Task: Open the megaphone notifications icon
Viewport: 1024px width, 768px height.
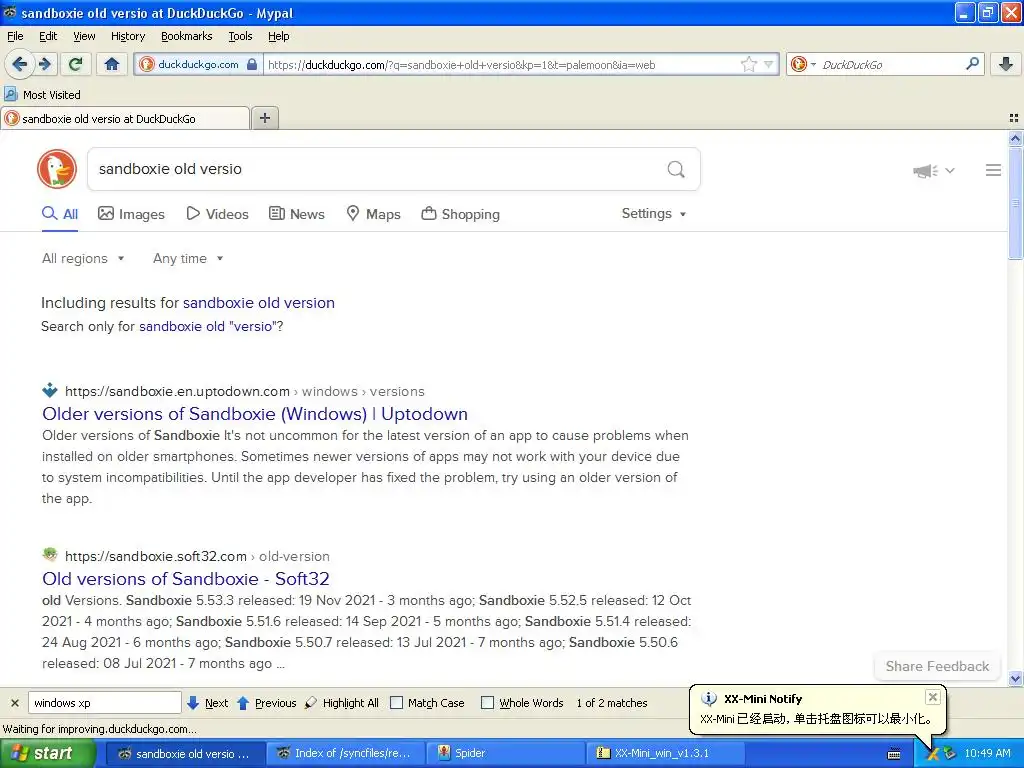Action: (925, 170)
